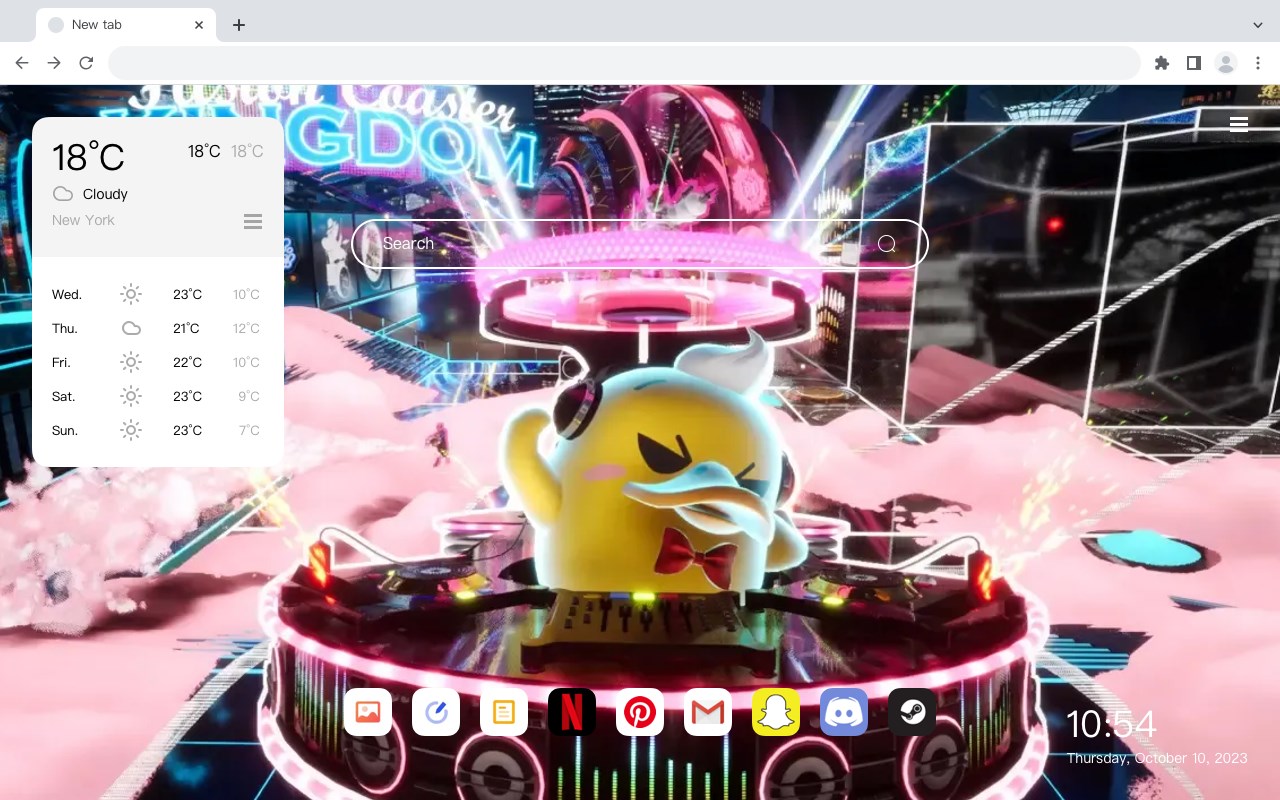Image resolution: width=1280 pixels, height=800 pixels.
Task: Close the New tab tab
Action: coord(199,25)
